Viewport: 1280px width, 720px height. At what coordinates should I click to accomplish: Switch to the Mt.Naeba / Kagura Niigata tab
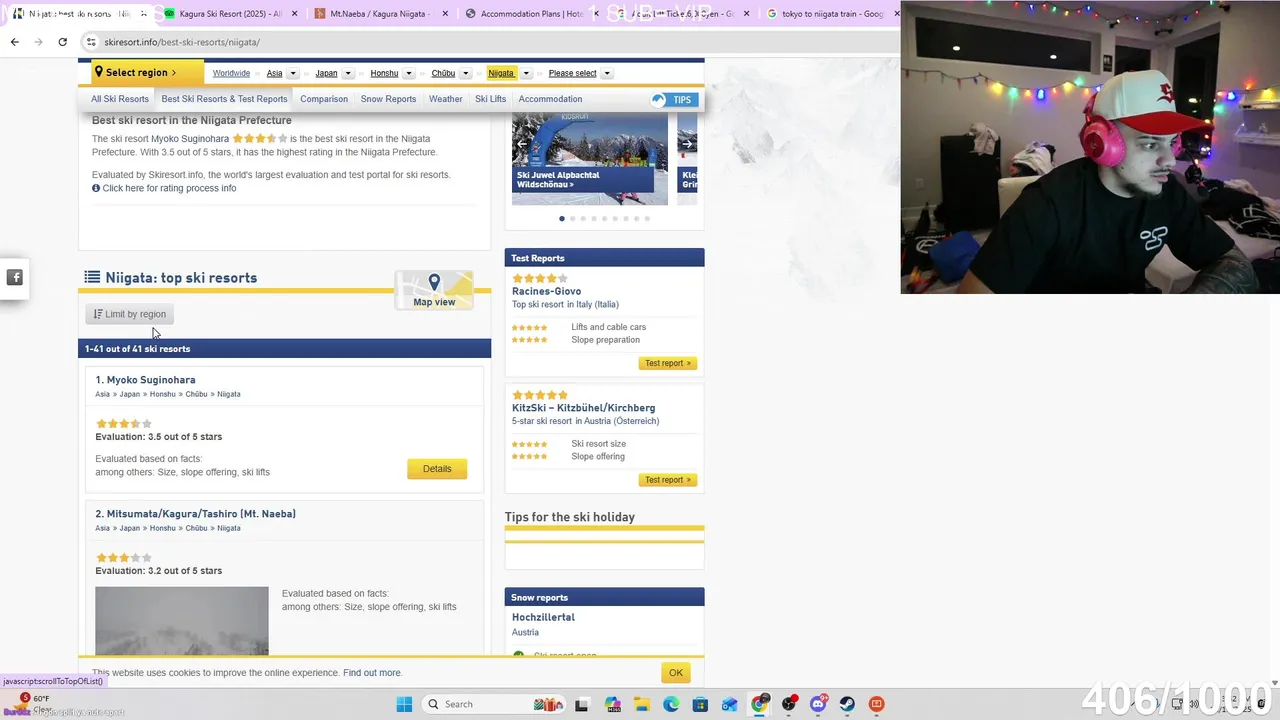[380, 14]
